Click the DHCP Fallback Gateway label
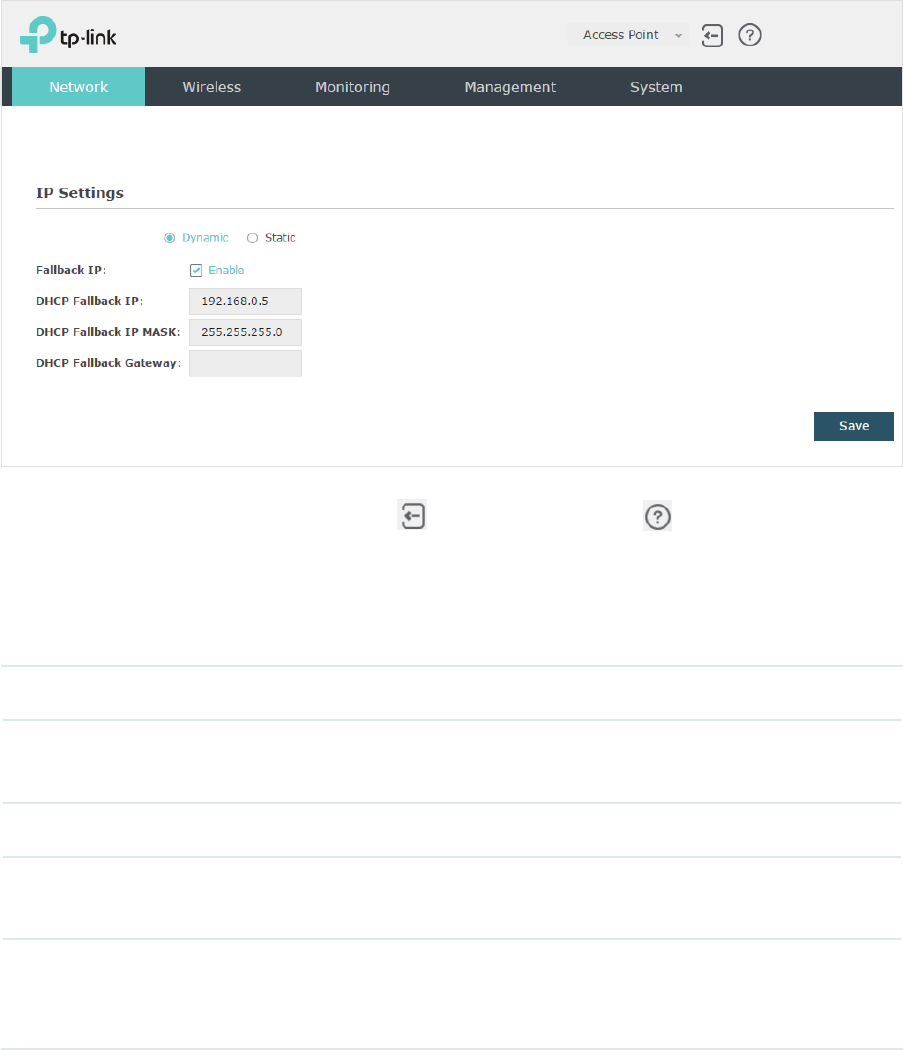Viewport: 903px width, 1050px height. (109, 363)
